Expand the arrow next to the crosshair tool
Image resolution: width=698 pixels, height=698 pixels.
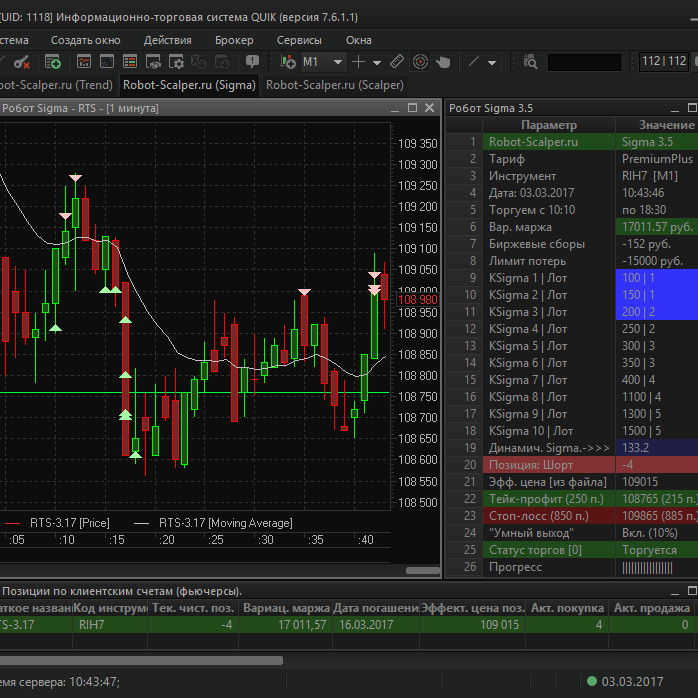pyautogui.click(x=378, y=62)
